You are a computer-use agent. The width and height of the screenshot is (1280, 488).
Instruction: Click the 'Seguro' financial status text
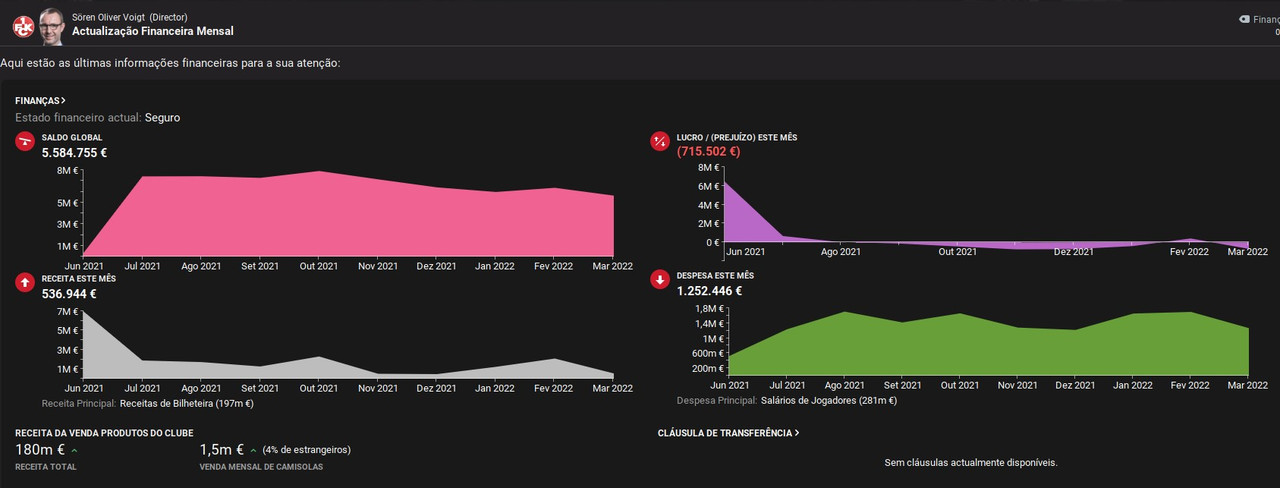[x=162, y=118]
